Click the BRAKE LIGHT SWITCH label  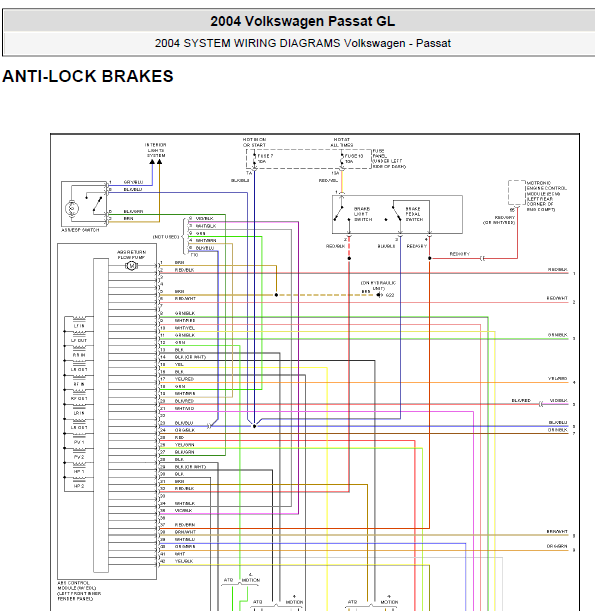(362, 214)
